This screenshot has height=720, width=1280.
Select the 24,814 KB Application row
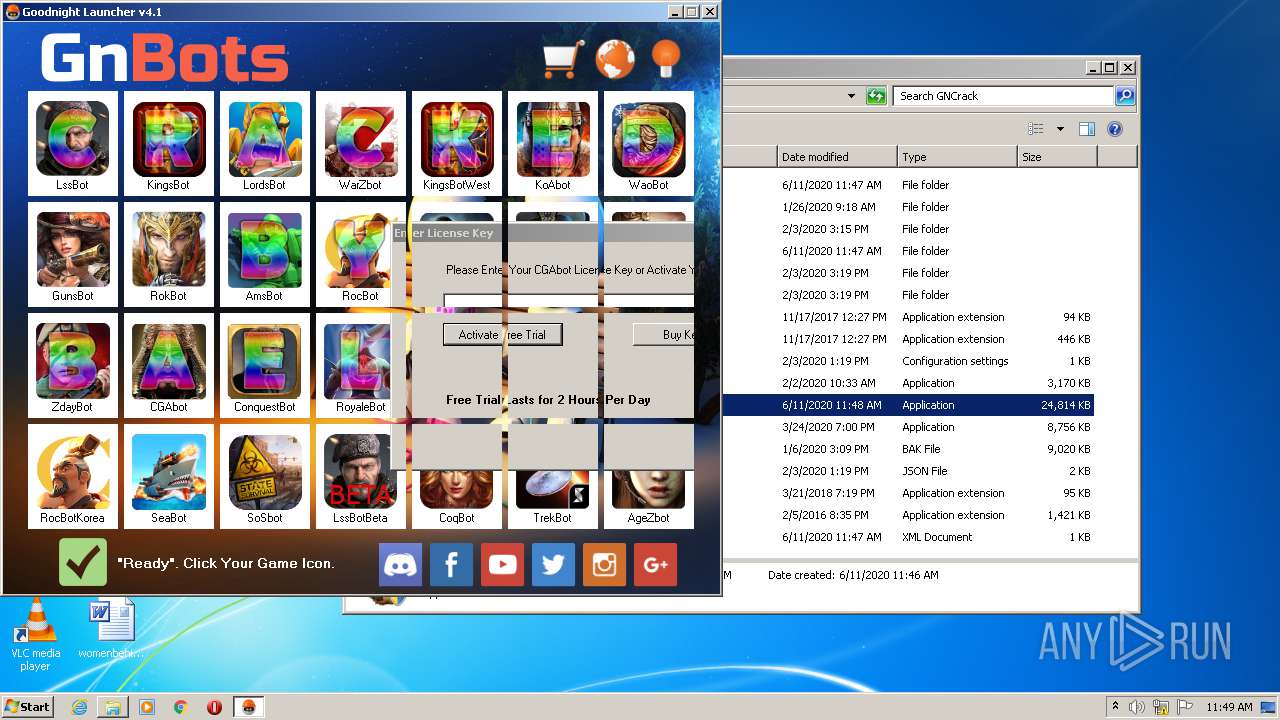point(908,405)
